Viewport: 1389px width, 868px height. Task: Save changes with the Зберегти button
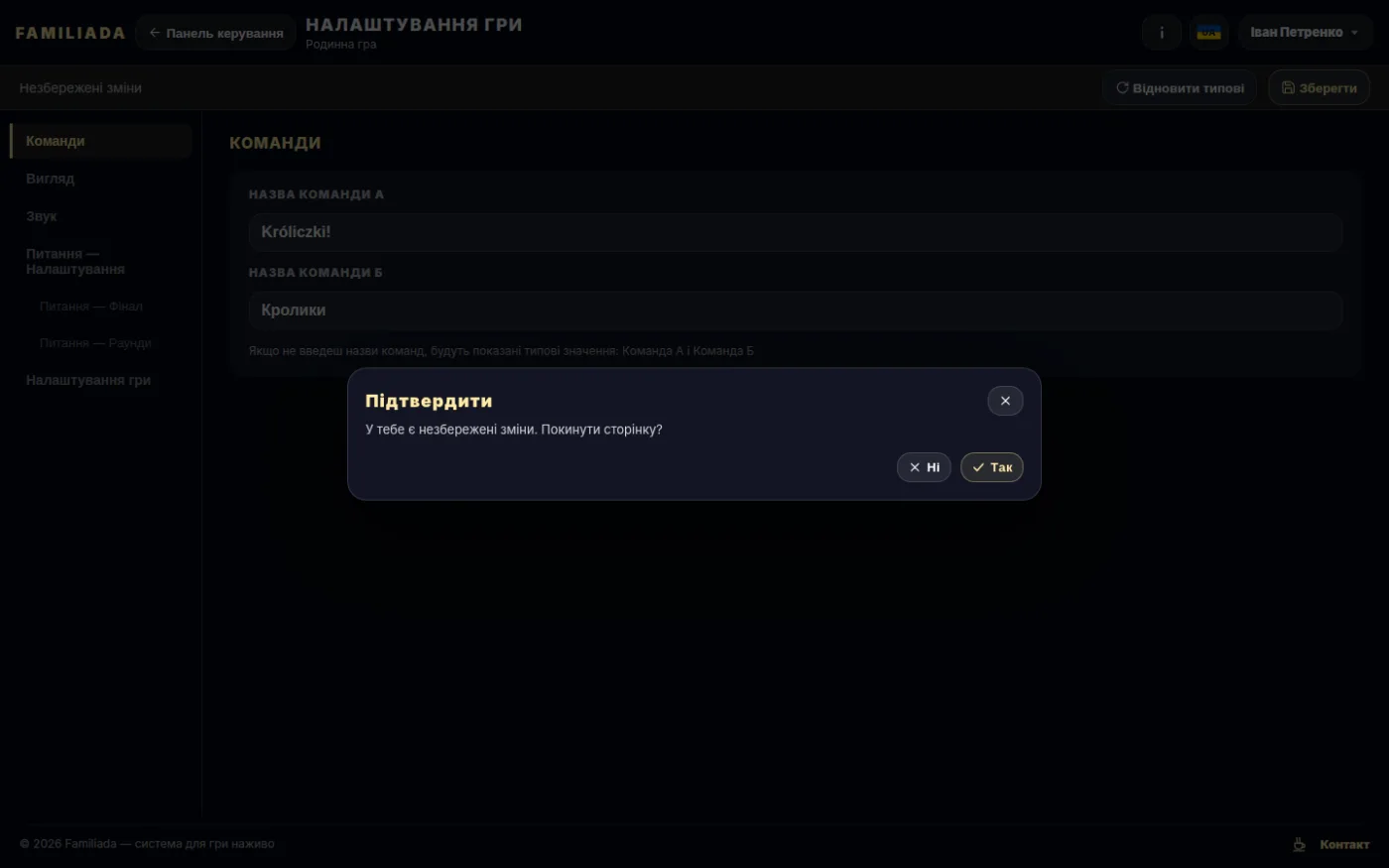(x=1319, y=87)
